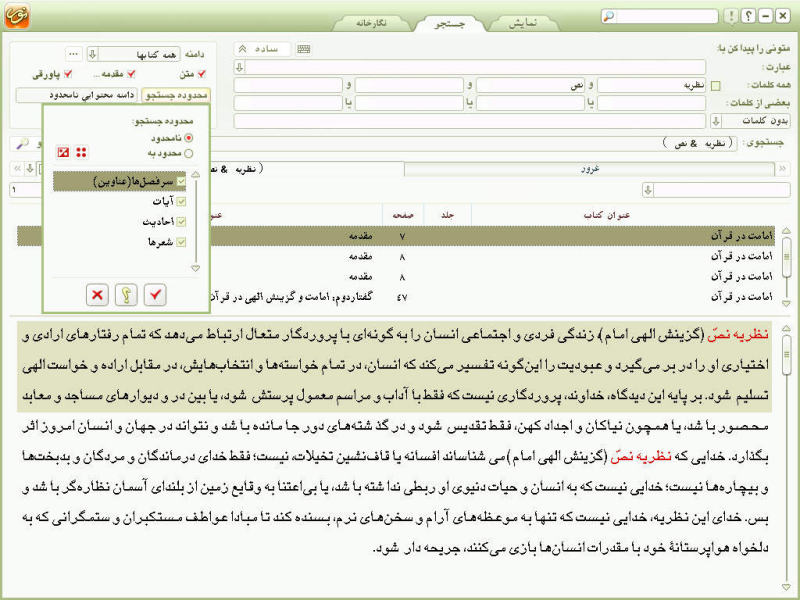
Task: Open the همه کتابها scope dropdown
Action: pos(92,54)
